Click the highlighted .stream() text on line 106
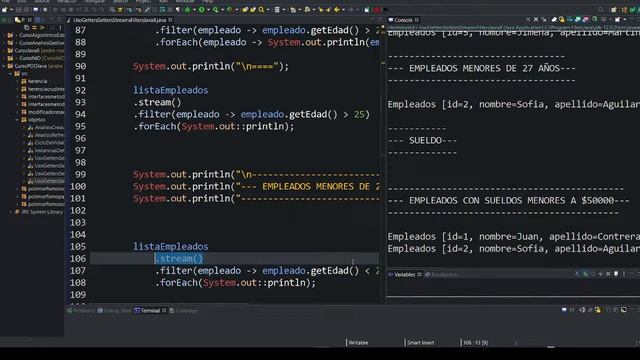 (179, 258)
